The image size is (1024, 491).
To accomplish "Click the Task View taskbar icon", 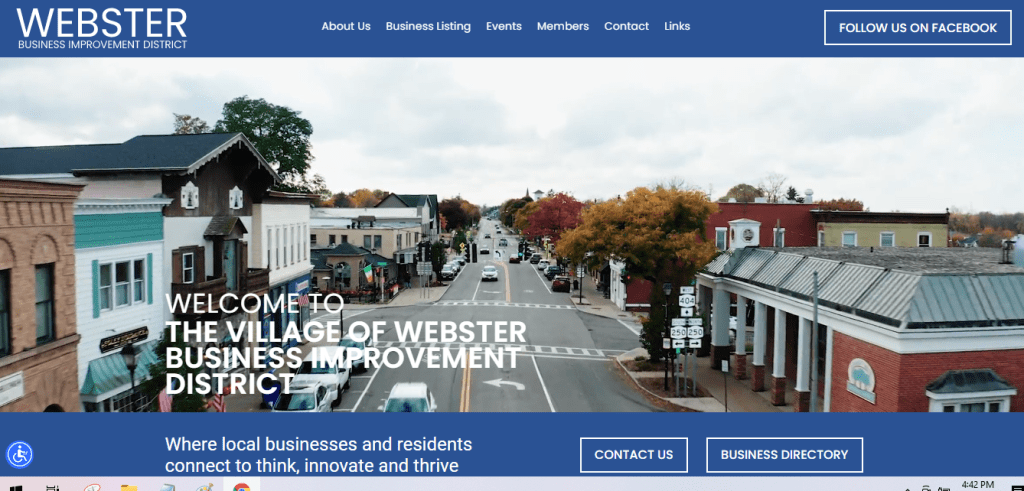I will tap(54, 487).
